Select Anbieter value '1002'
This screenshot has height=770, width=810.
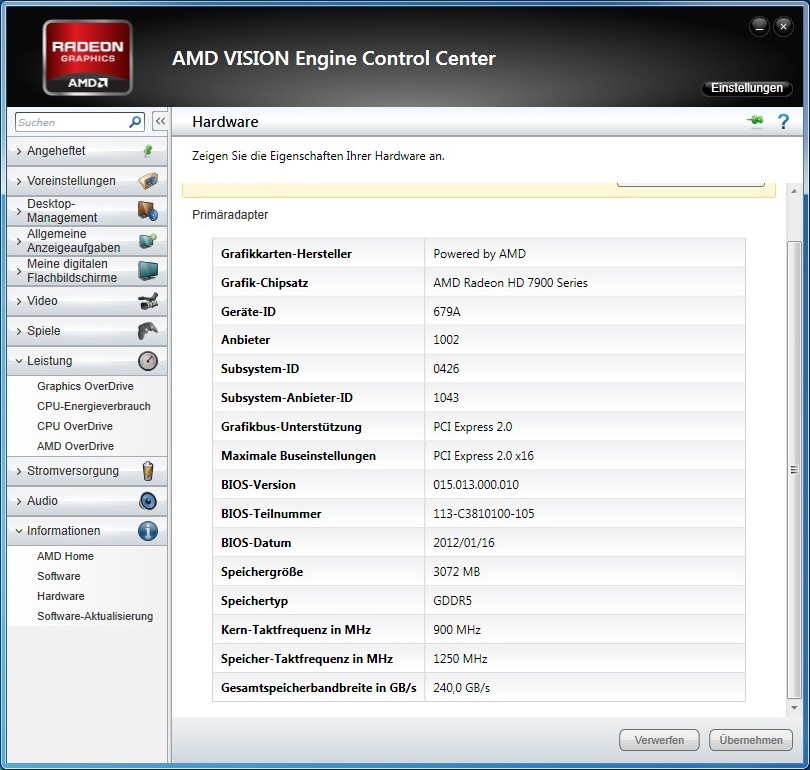[446, 340]
